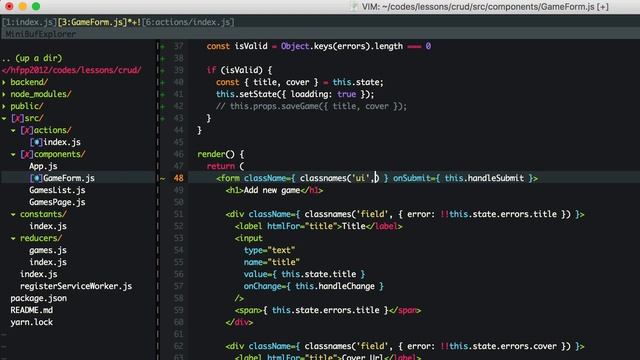Click the public/ folder name
The height and width of the screenshot is (360, 640).
(x=27, y=106)
